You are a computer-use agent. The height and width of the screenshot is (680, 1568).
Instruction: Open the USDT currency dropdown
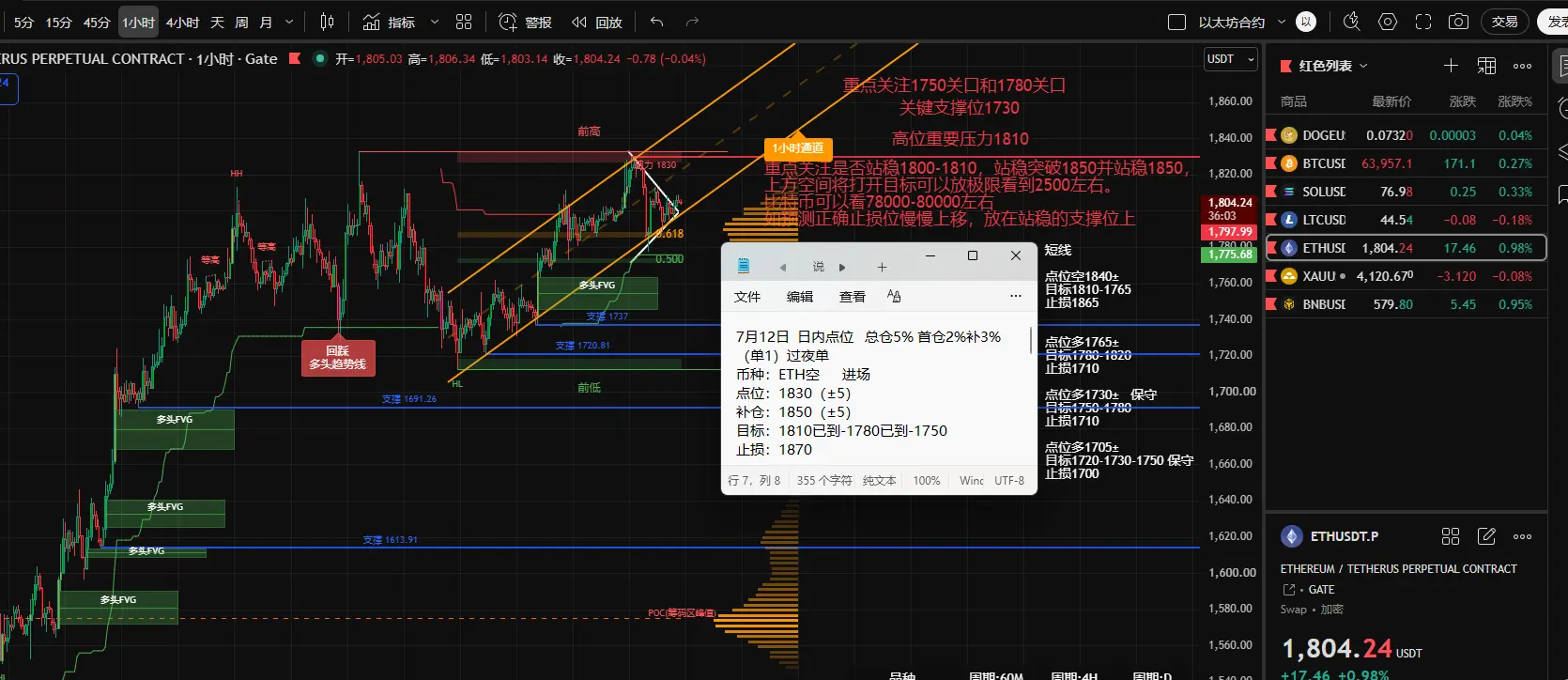coord(1231,59)
